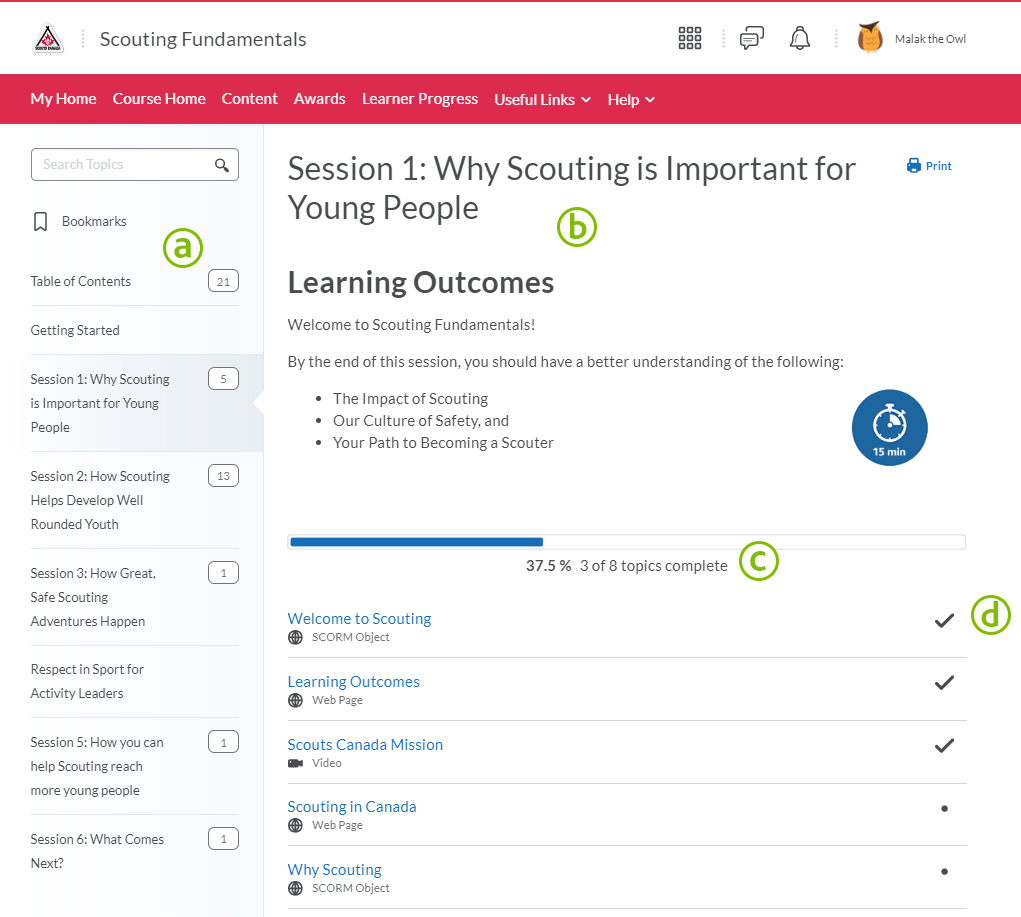Image resolution: width=1021 pixels, height=917 pixels.
Task: Open the notifications bell icon
Action: pos(799,39)
